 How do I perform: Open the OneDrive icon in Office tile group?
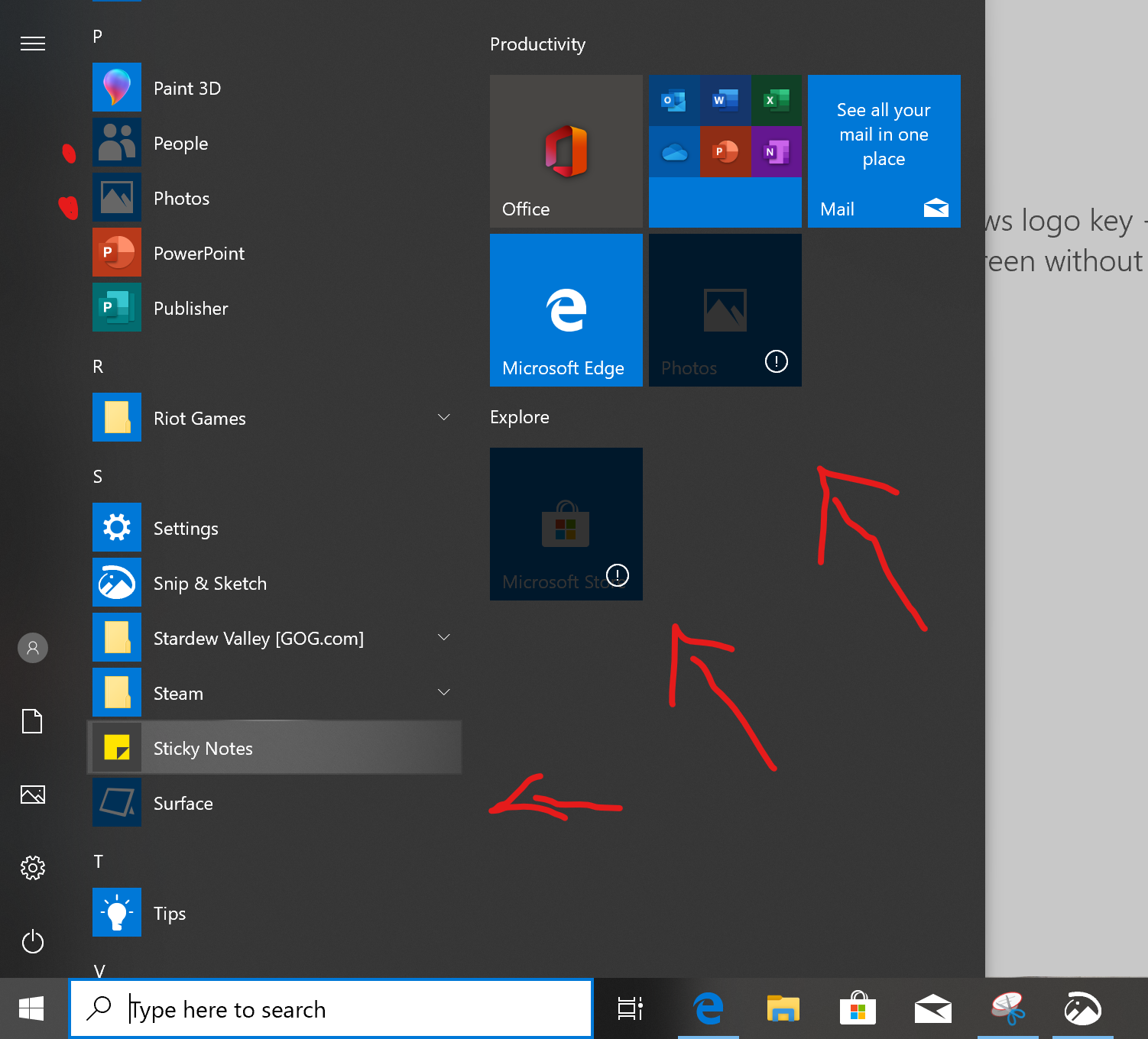click(674, 151)
